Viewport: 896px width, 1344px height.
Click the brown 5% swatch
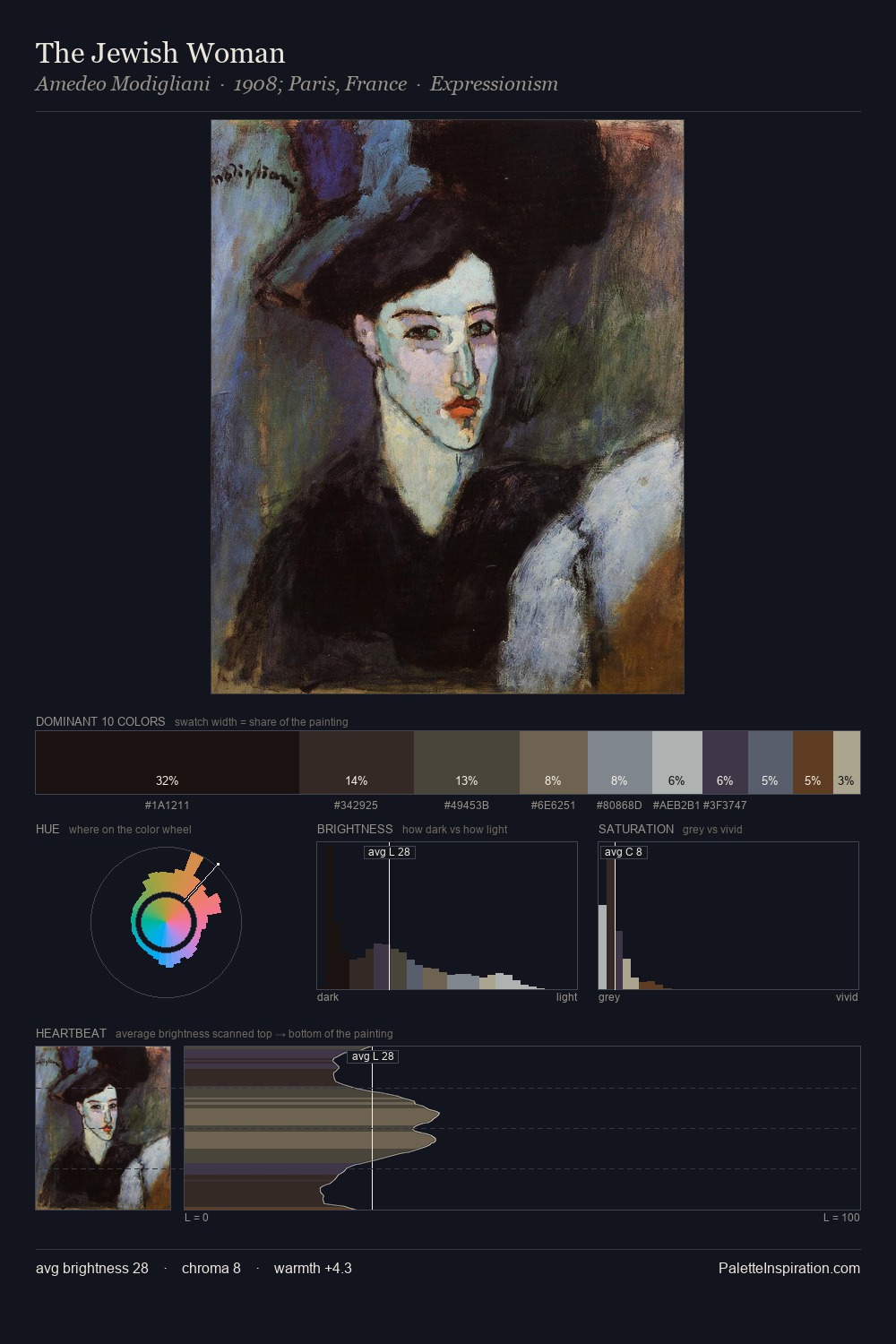pos(813,762)
